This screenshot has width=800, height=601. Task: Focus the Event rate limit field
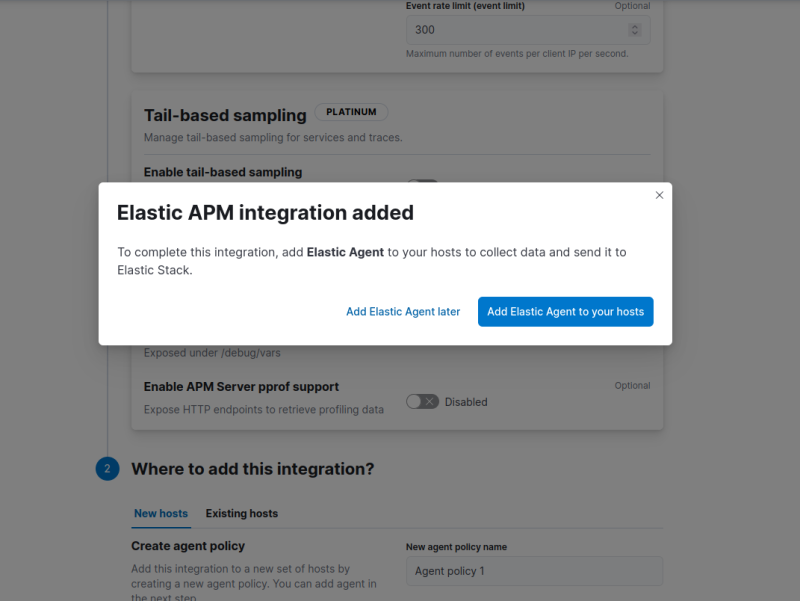(520, 30)
